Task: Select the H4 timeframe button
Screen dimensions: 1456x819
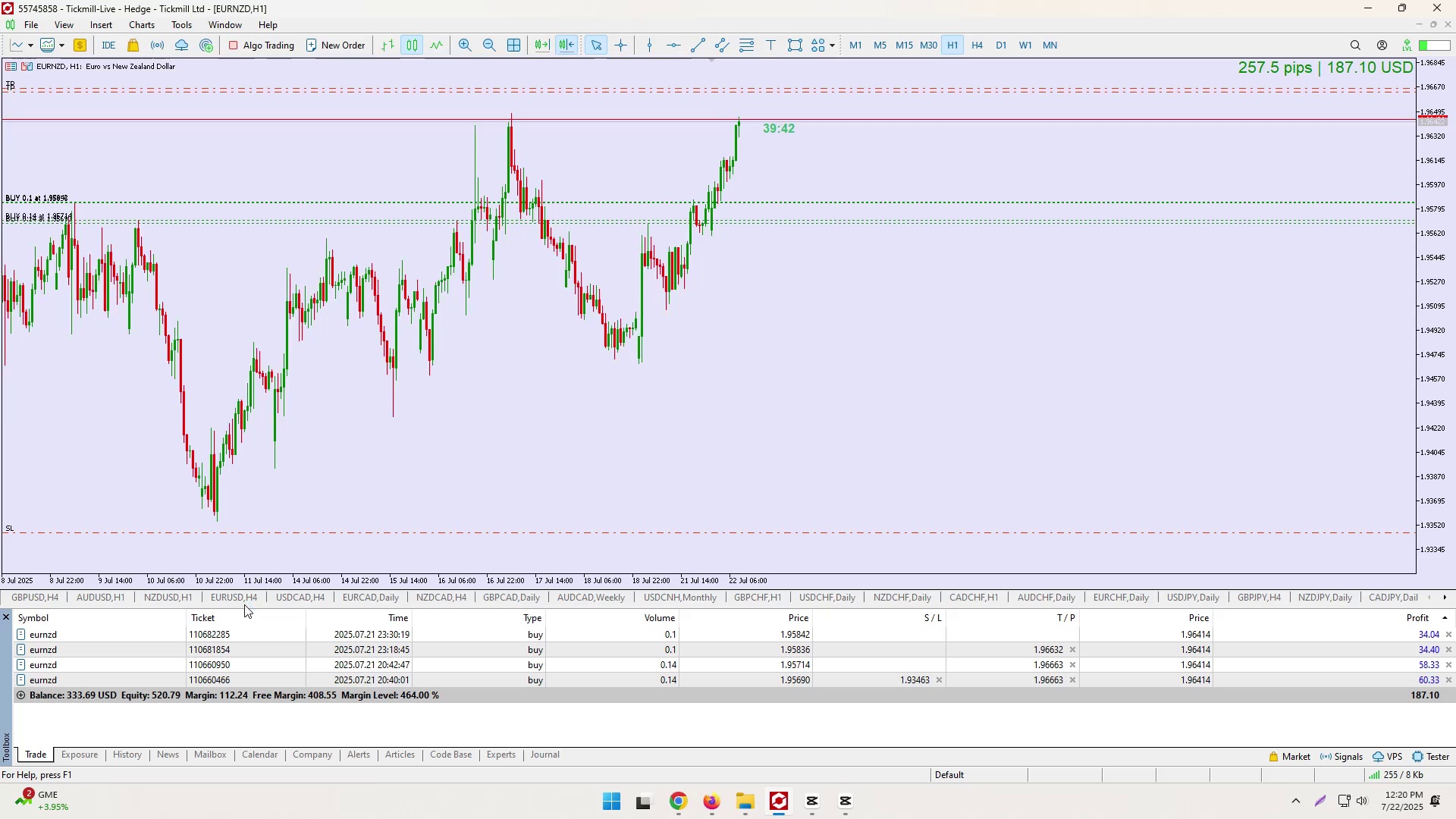Action: click(x=977, y=45)
